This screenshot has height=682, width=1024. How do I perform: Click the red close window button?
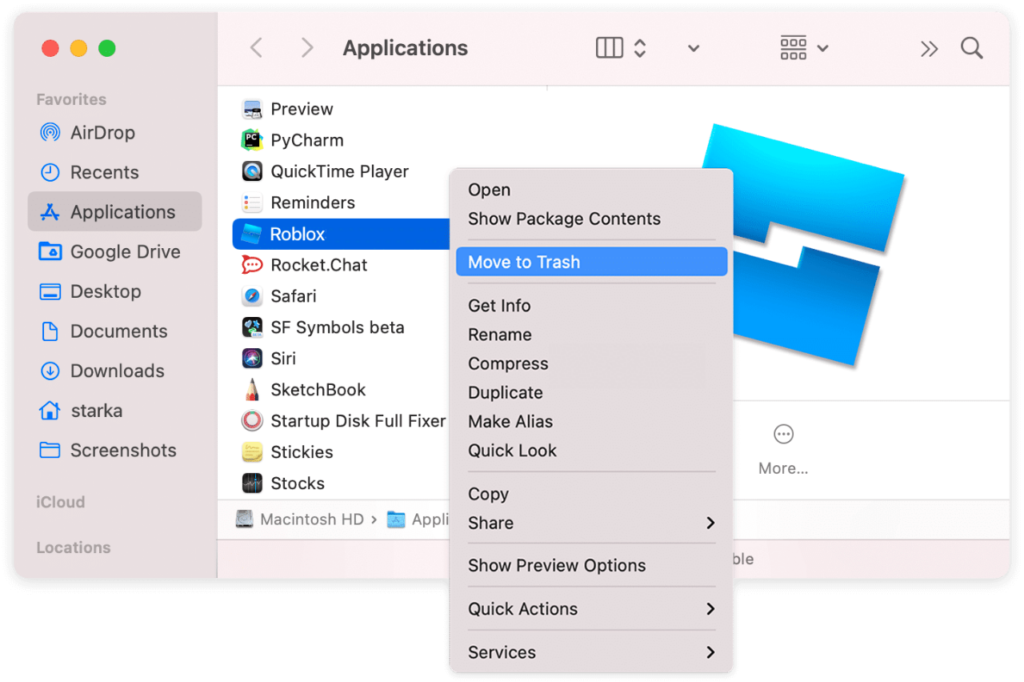[x=50, y=48]
